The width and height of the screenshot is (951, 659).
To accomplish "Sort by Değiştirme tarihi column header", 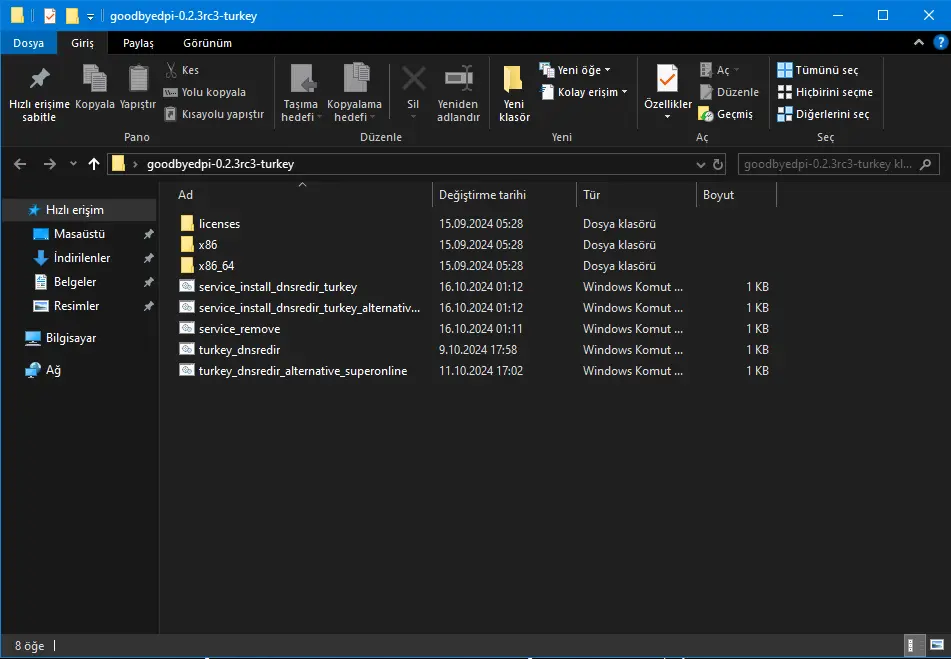I will click(504, 195).
